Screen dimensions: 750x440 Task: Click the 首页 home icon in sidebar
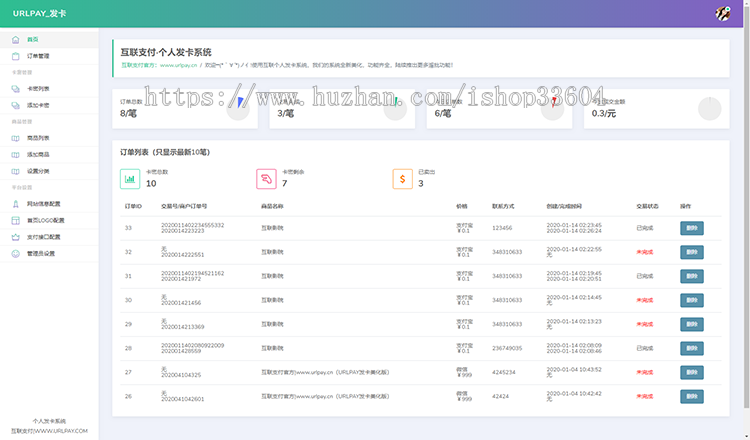coord(15,39)
